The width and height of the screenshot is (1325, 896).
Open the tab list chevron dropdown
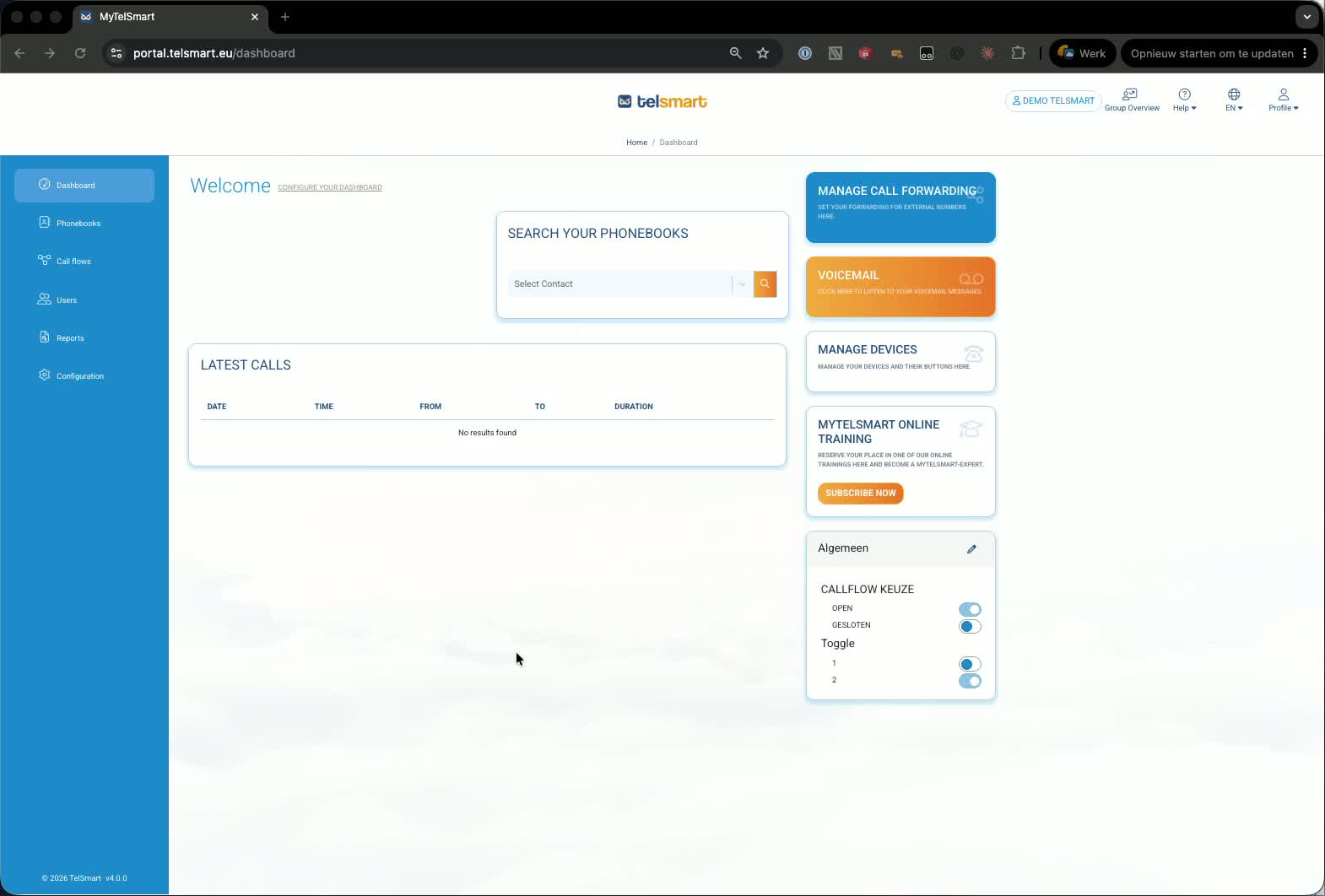pos(1306,17)
